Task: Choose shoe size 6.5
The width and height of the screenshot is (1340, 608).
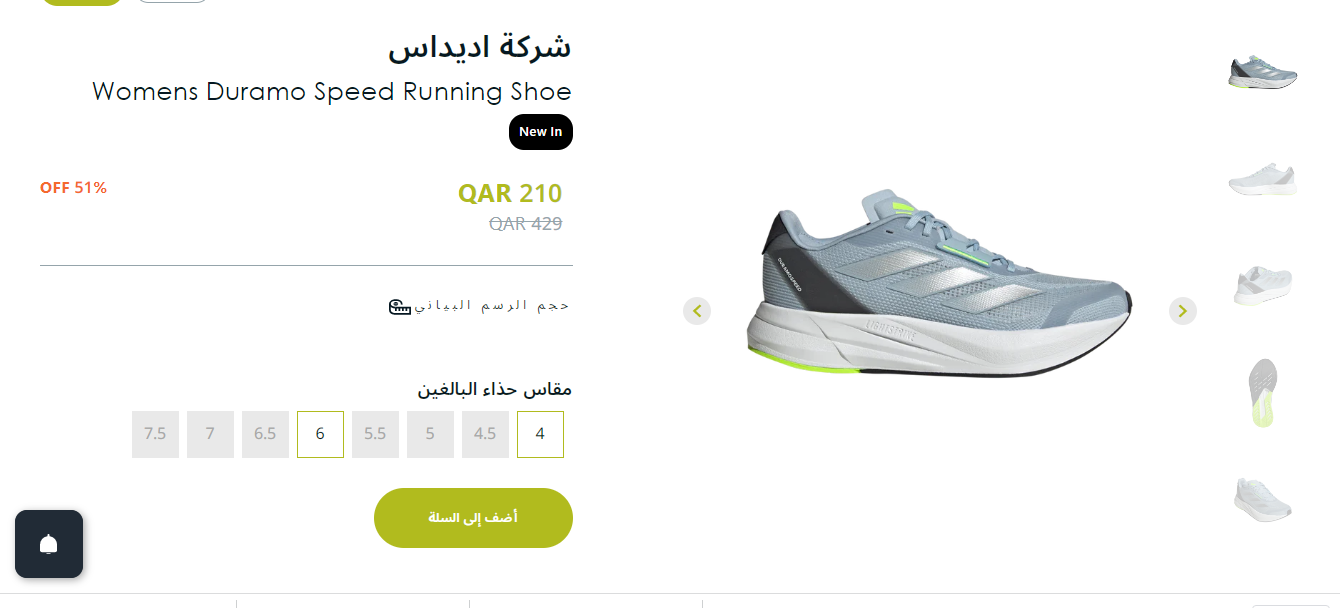Action: 265,434
